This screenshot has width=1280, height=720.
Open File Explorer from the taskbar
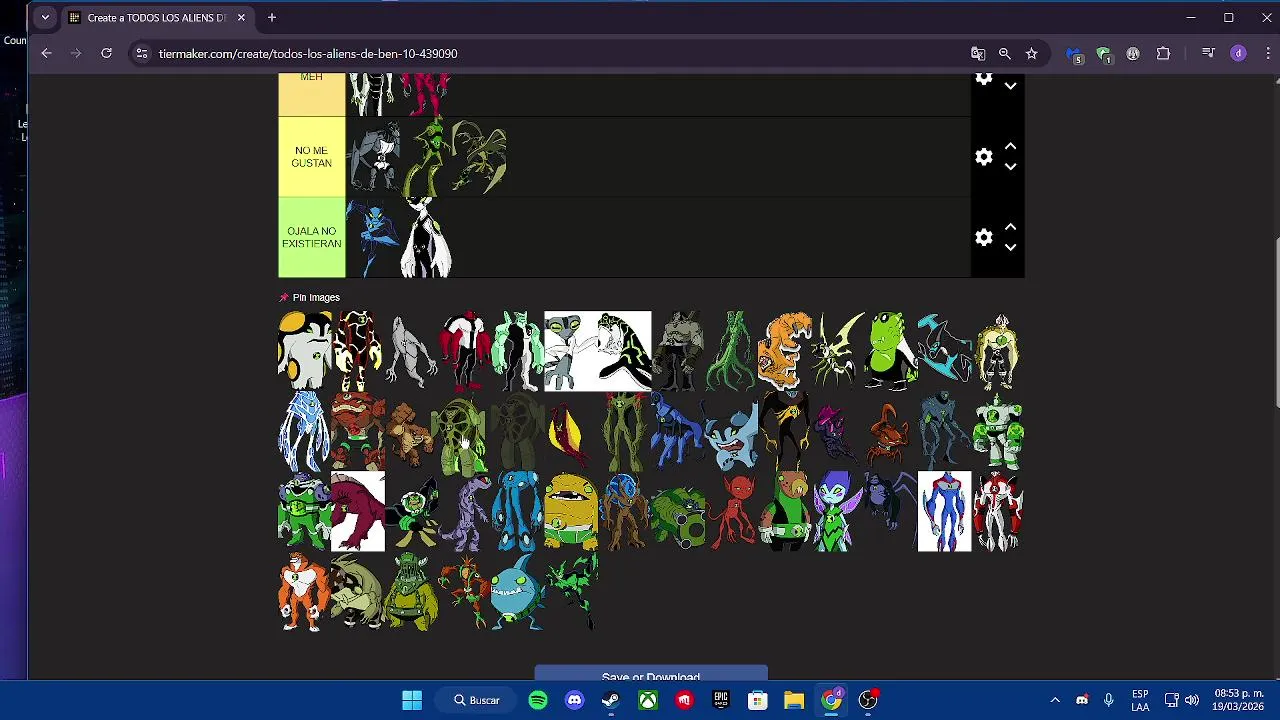(x=794, y=700)
